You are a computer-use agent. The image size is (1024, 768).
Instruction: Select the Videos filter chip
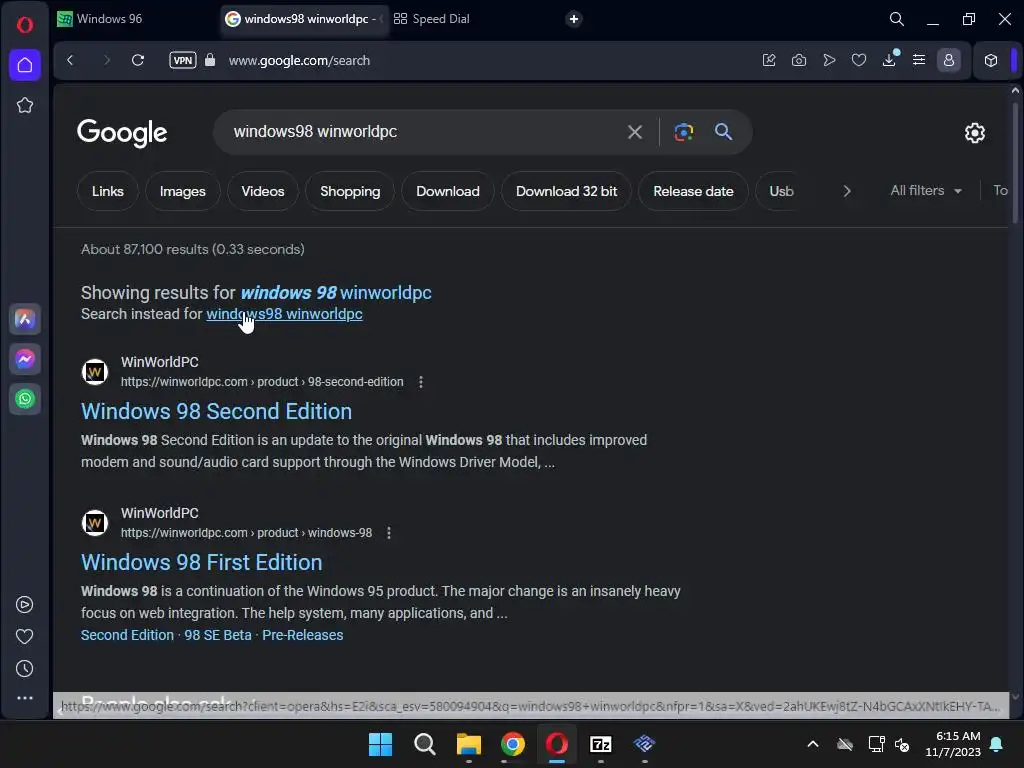click(x=263, y=191)
